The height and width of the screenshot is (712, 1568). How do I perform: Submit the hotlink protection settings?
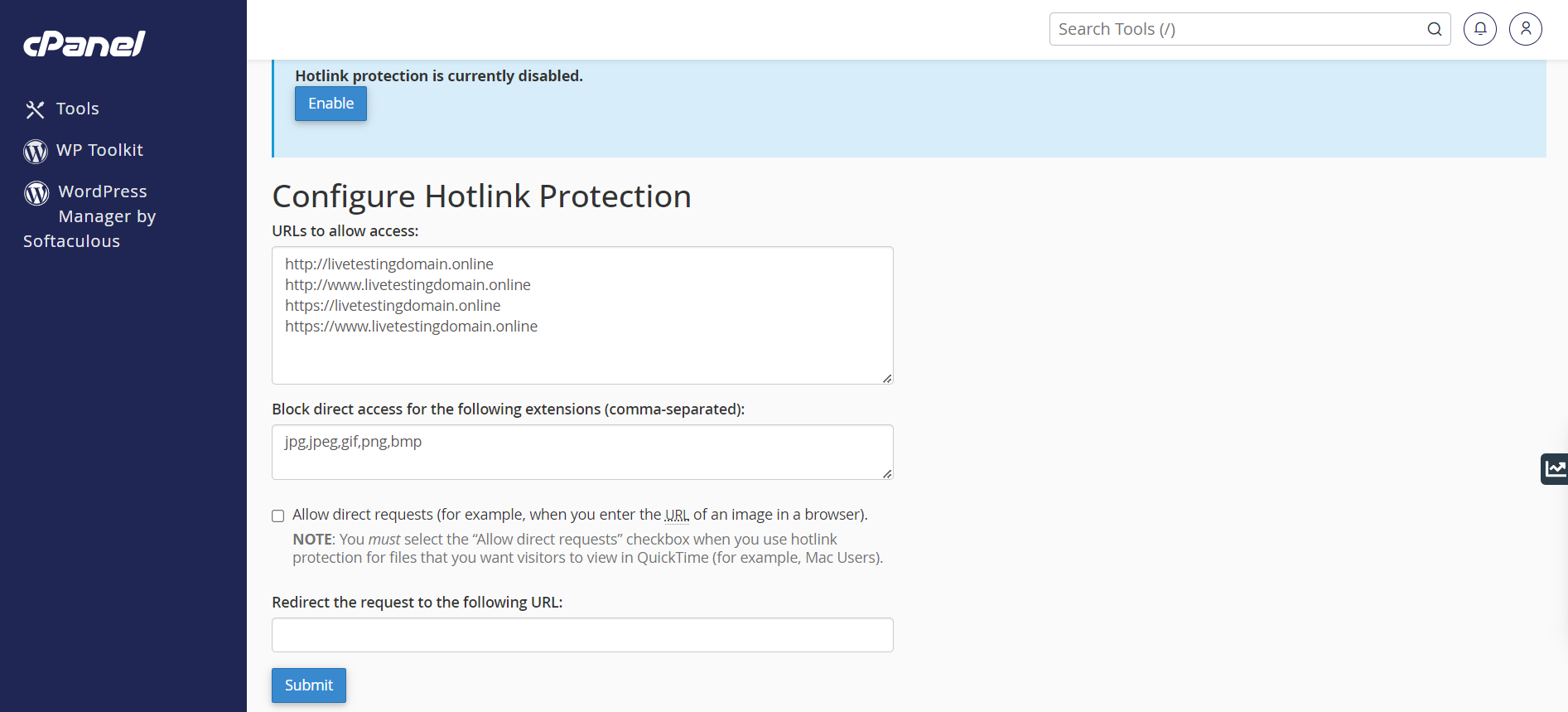tap(309, 685)
